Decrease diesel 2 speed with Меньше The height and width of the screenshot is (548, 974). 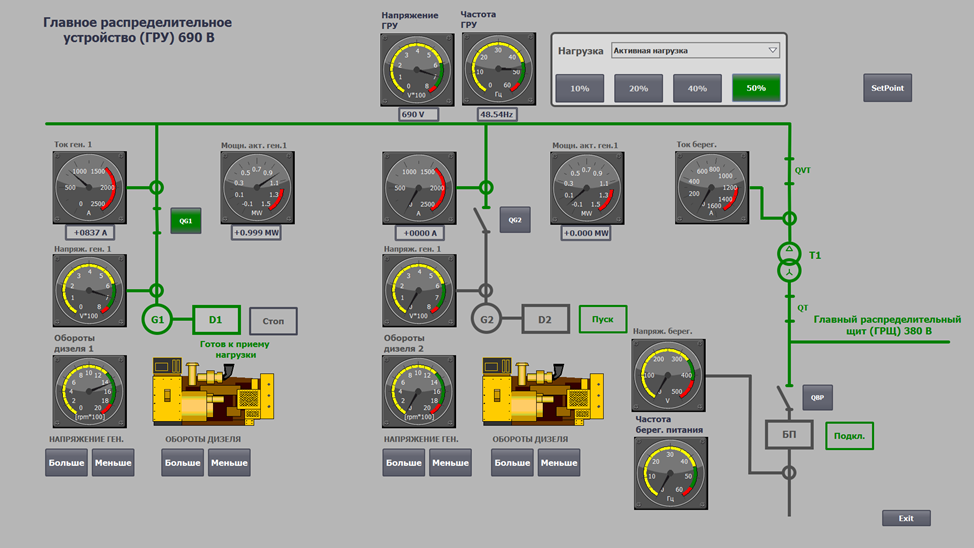(559, 463)
